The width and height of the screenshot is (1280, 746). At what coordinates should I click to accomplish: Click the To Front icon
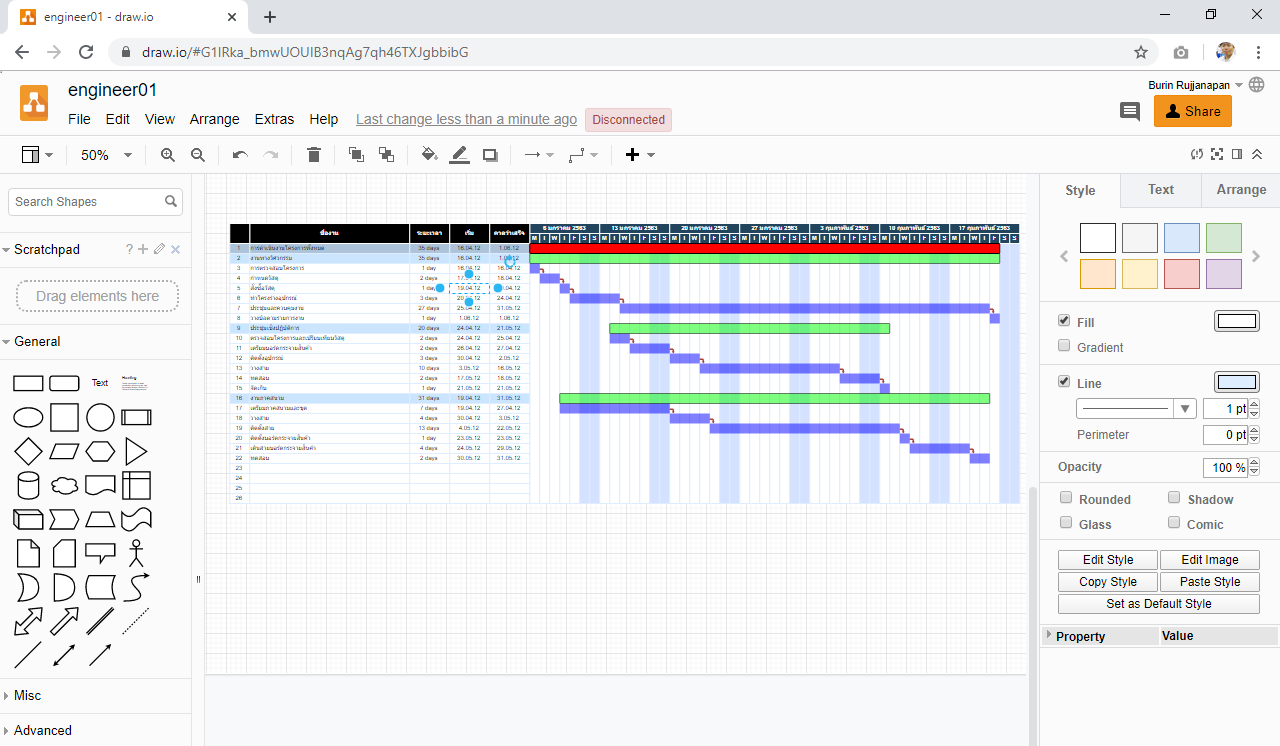[x=356, y=155]
